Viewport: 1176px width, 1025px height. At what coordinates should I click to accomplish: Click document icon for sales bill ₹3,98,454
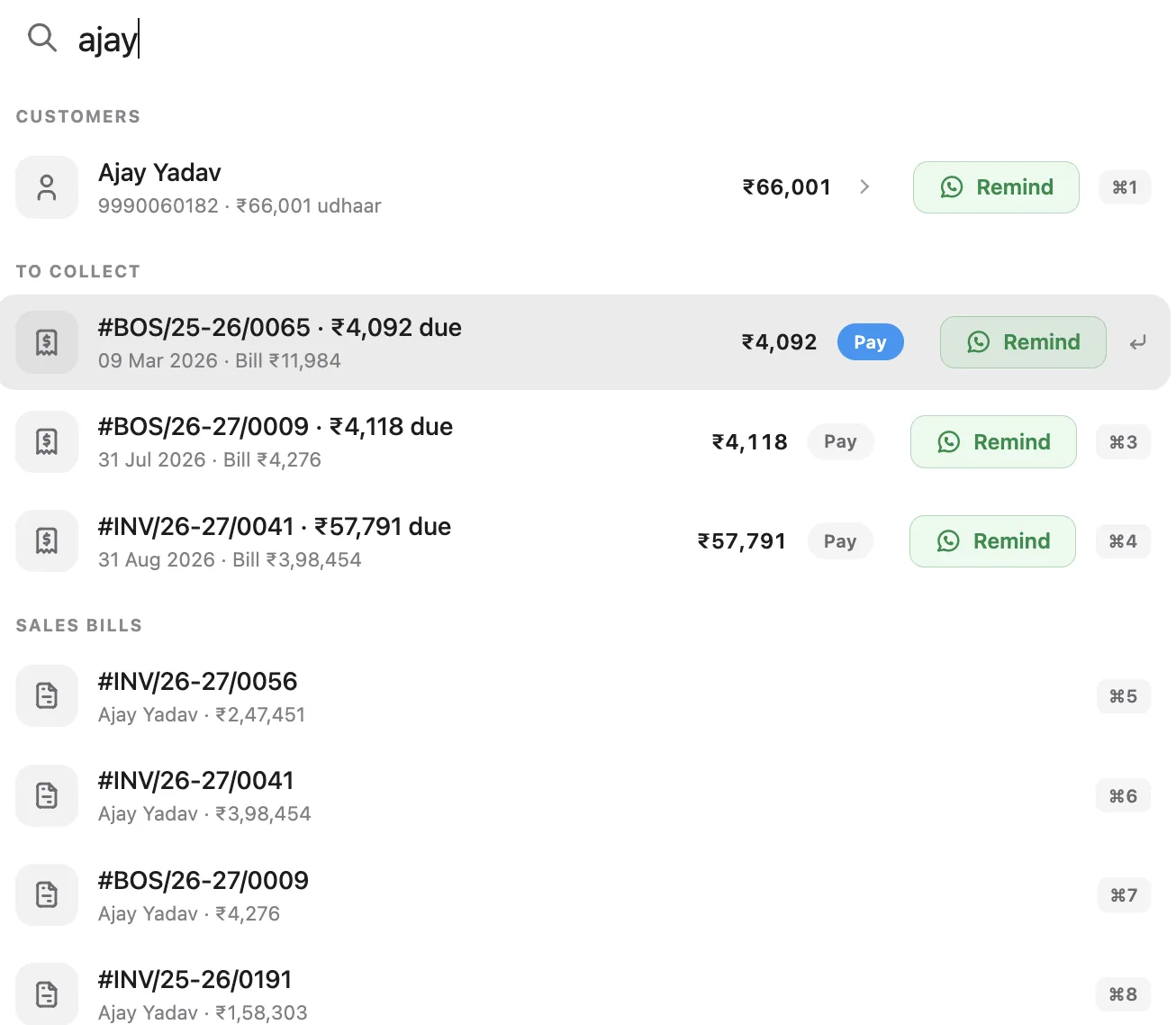[x=47, y=796]
